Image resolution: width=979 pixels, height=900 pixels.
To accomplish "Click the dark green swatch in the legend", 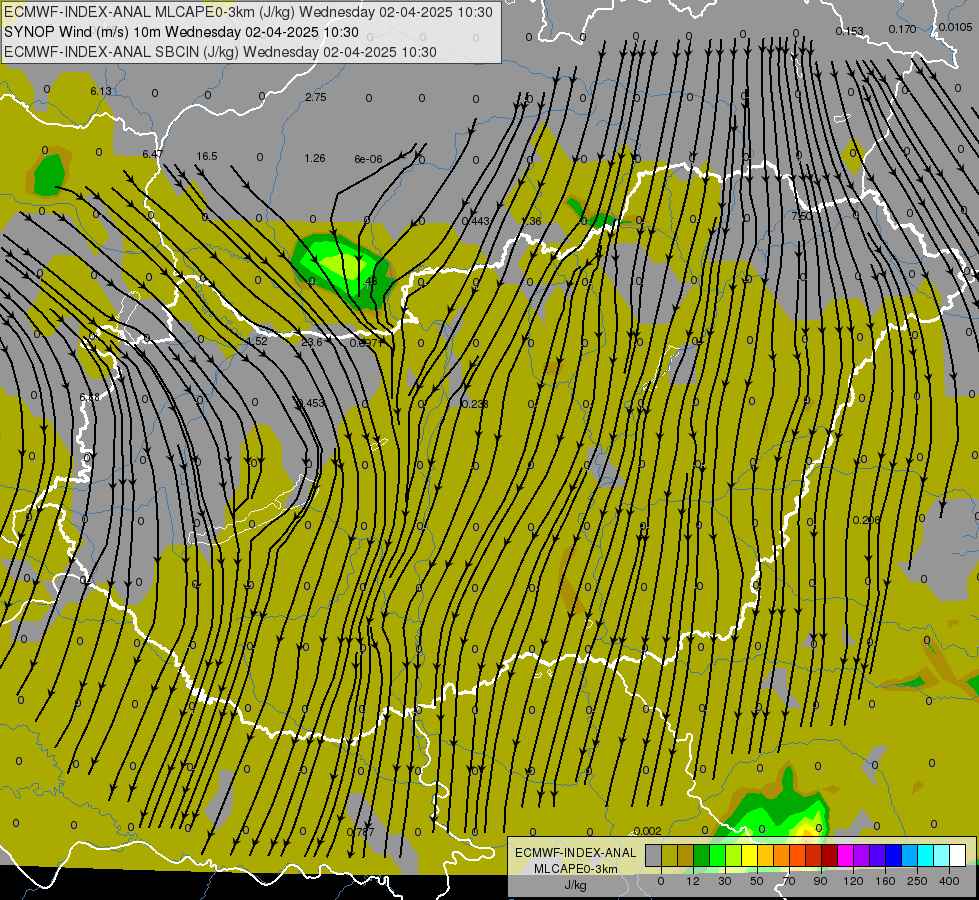I will (x=702, y=855).
